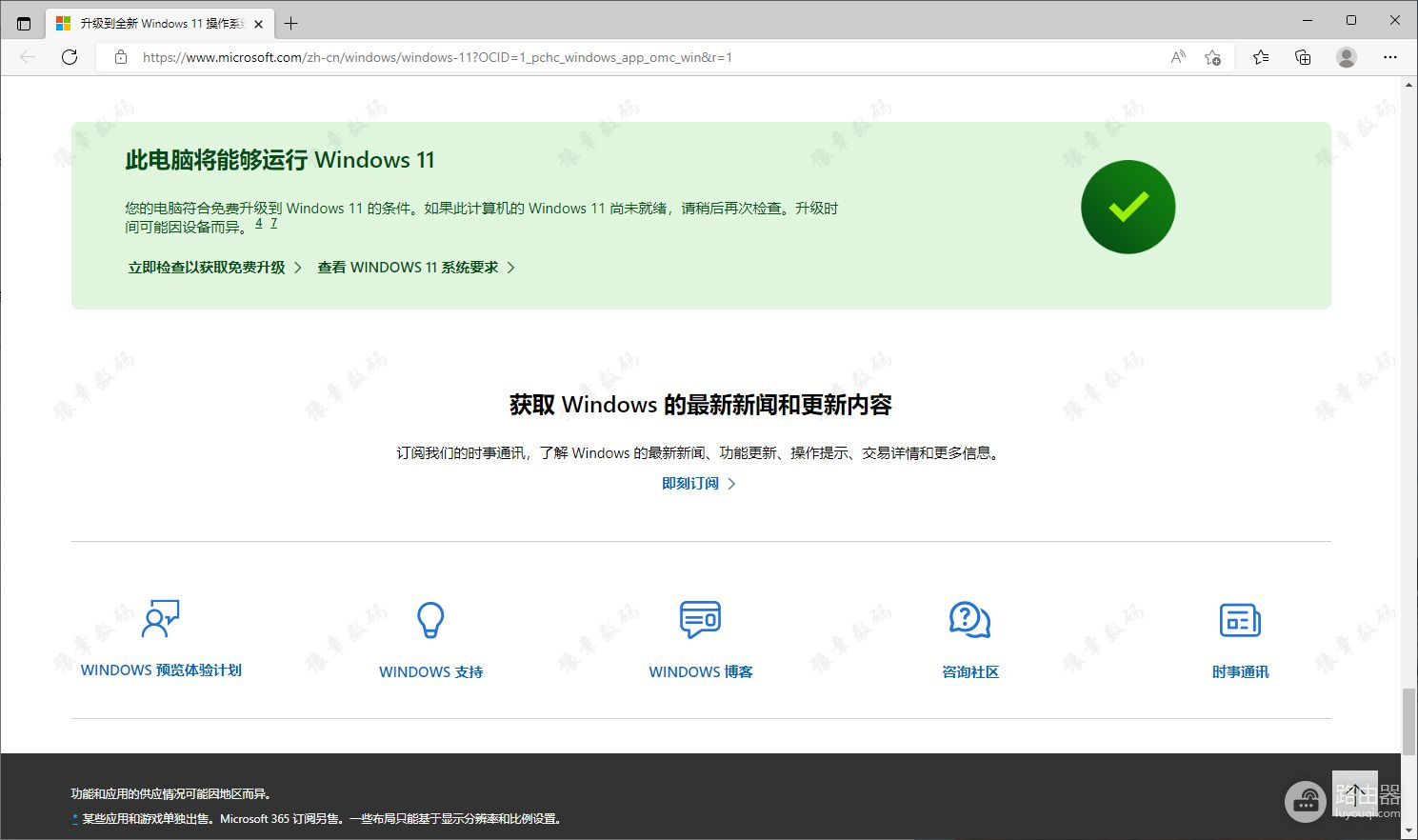Image resolution: width=1418 pixels, height=840 pixels.
Task: Refresh the page with the reload button
Action: coord(70,57)
